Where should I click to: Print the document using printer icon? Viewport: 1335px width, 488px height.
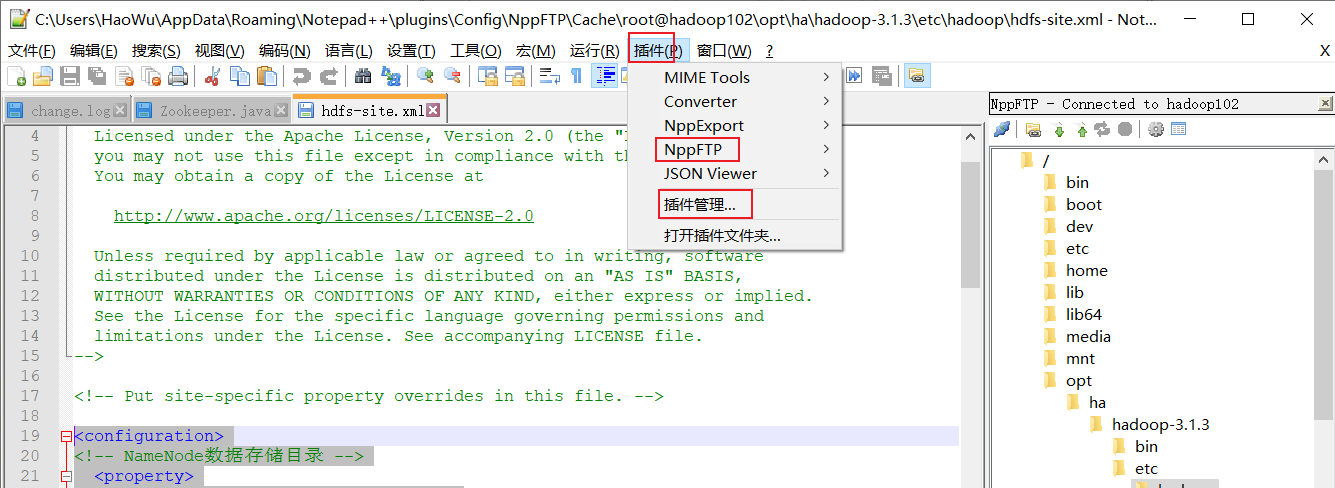click(178, 76)
